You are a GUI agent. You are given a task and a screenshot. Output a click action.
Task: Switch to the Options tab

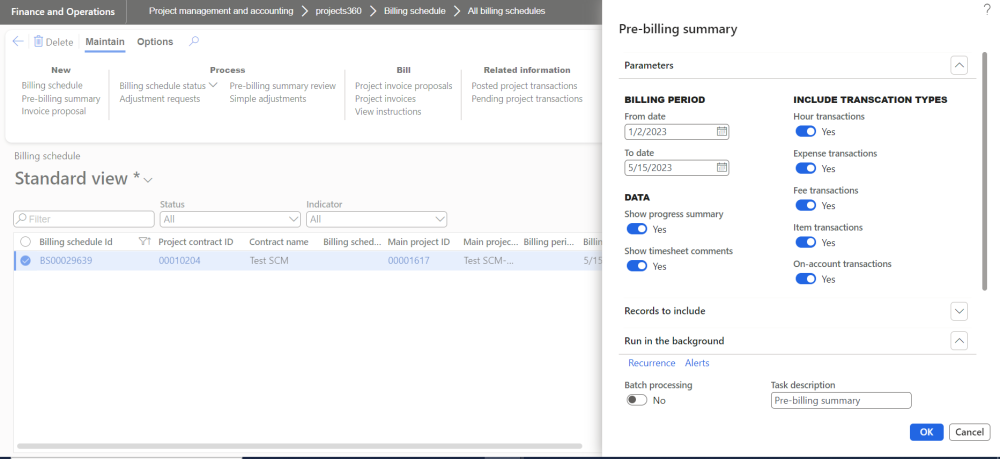155,42
